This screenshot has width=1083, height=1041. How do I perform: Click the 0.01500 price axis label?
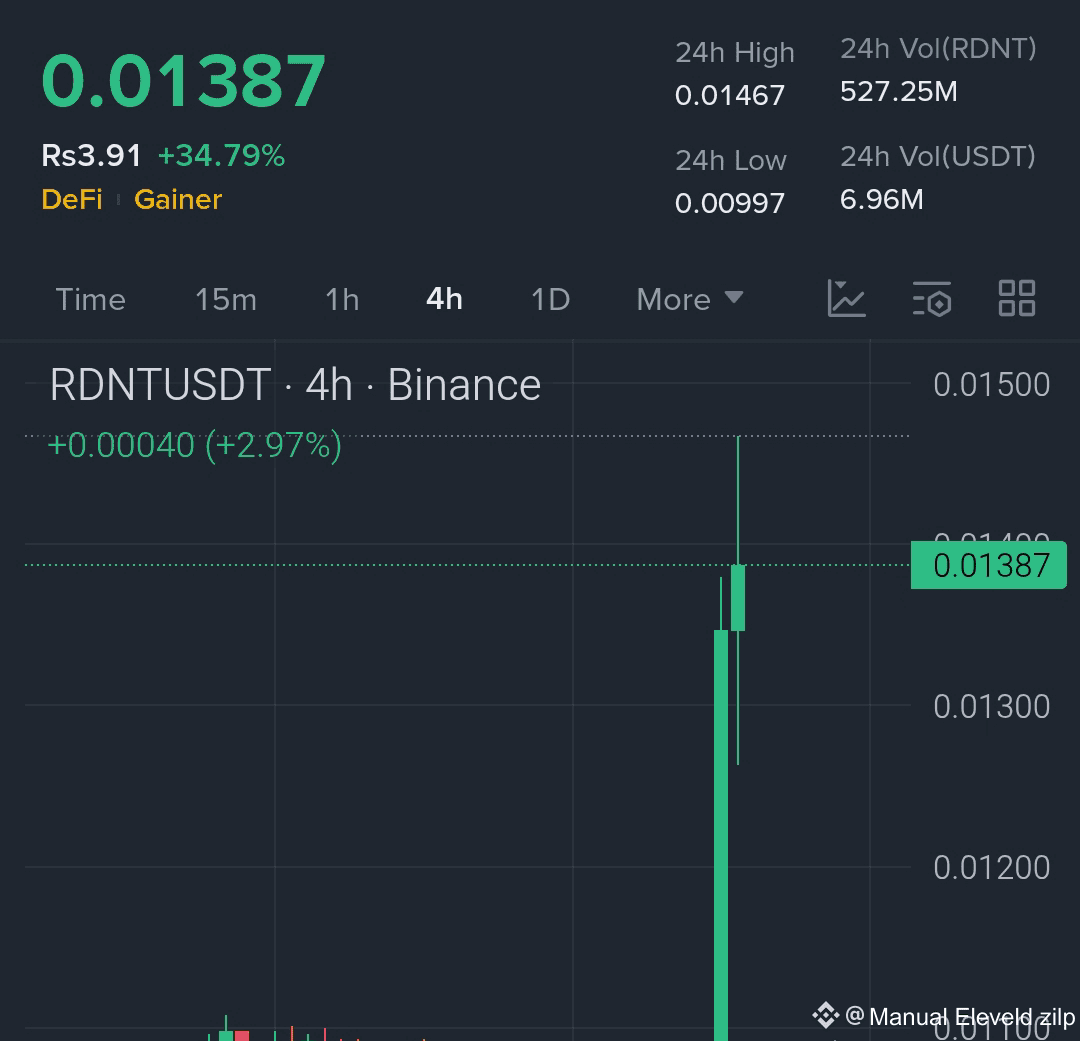(x=992, y=385)
